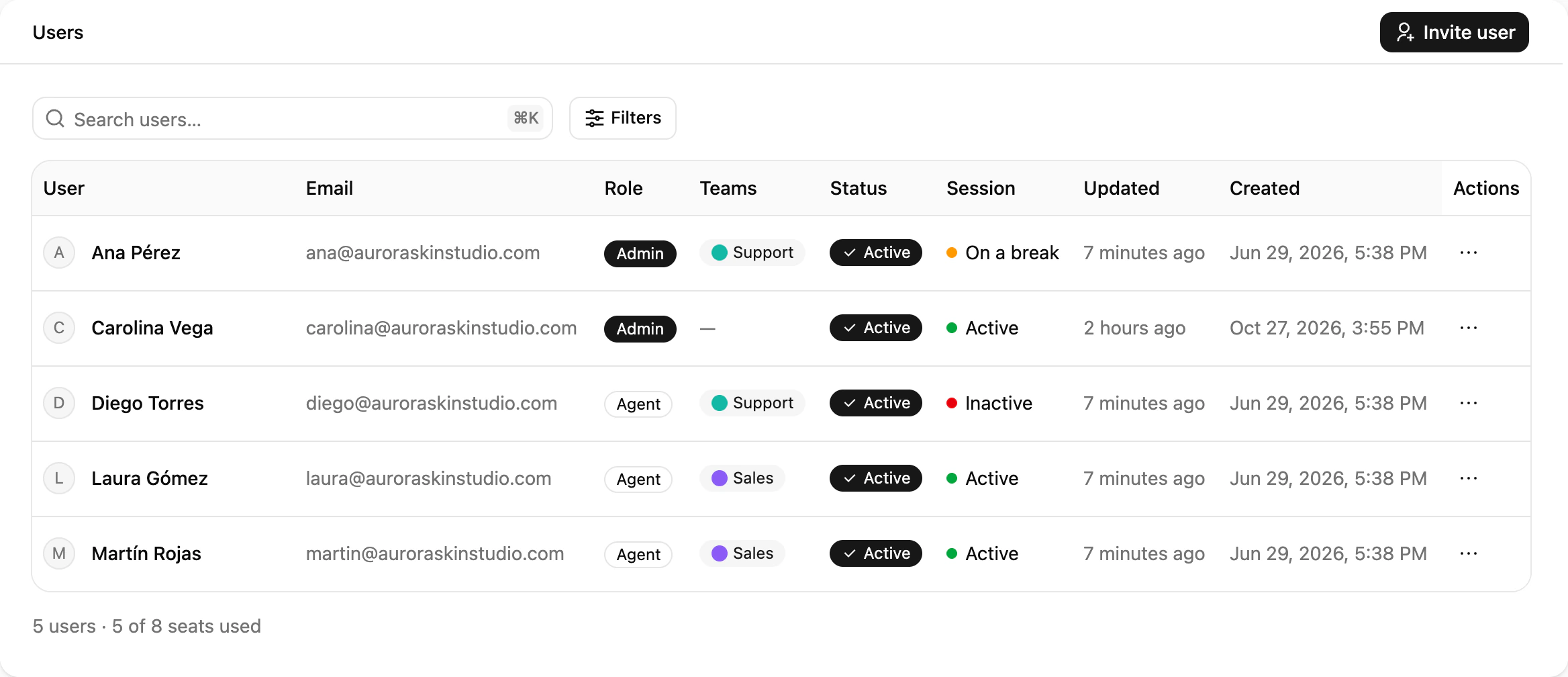
Task: Sort by the Session column header
Action: pos(981,188)
